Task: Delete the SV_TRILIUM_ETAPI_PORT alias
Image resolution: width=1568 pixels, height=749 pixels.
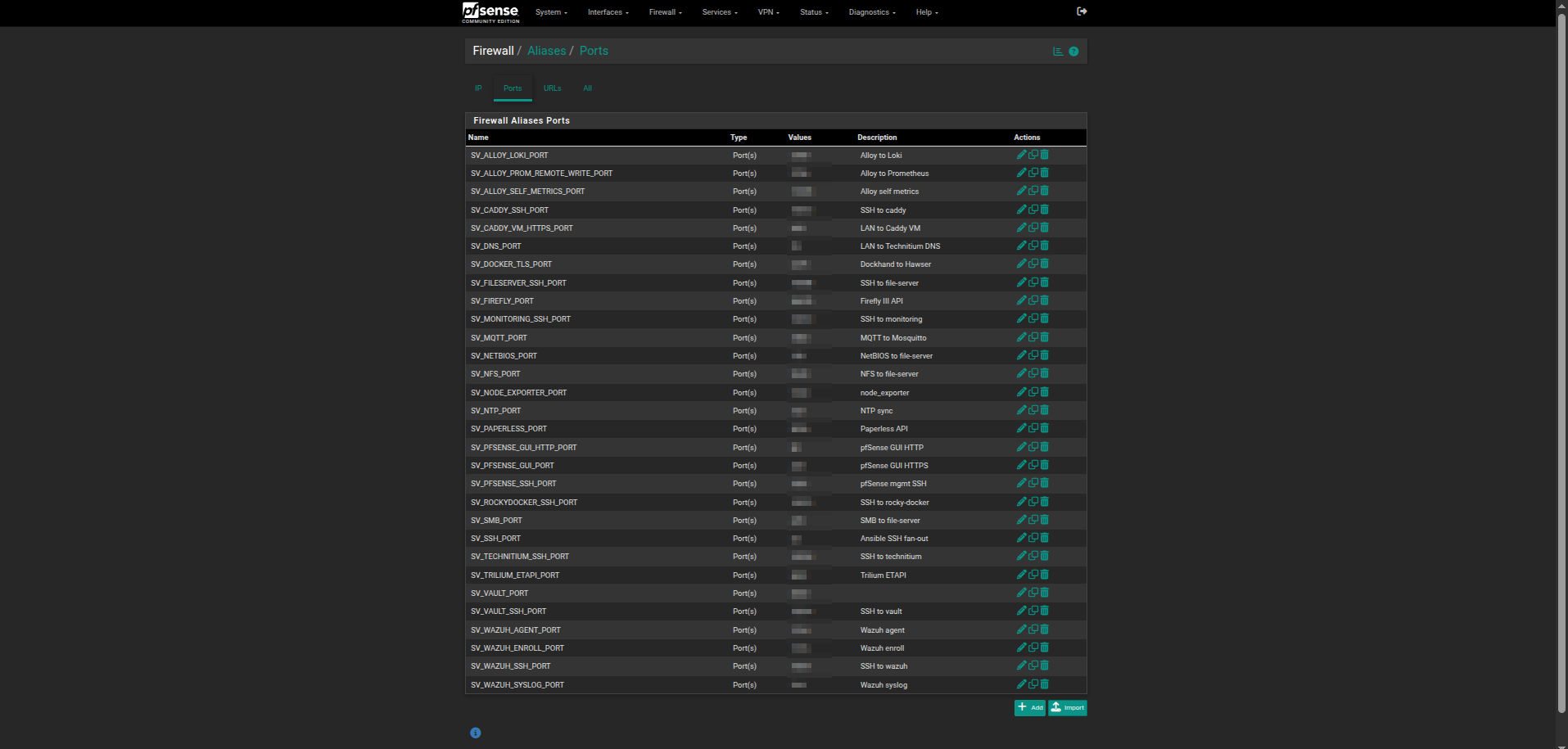Action: click(1045, 575)
